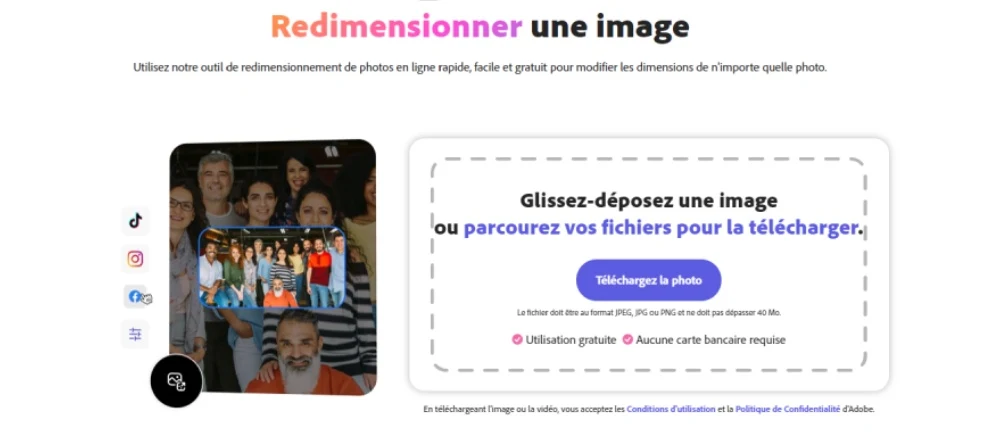Click the Redimensionner une image title

[480, 26]
